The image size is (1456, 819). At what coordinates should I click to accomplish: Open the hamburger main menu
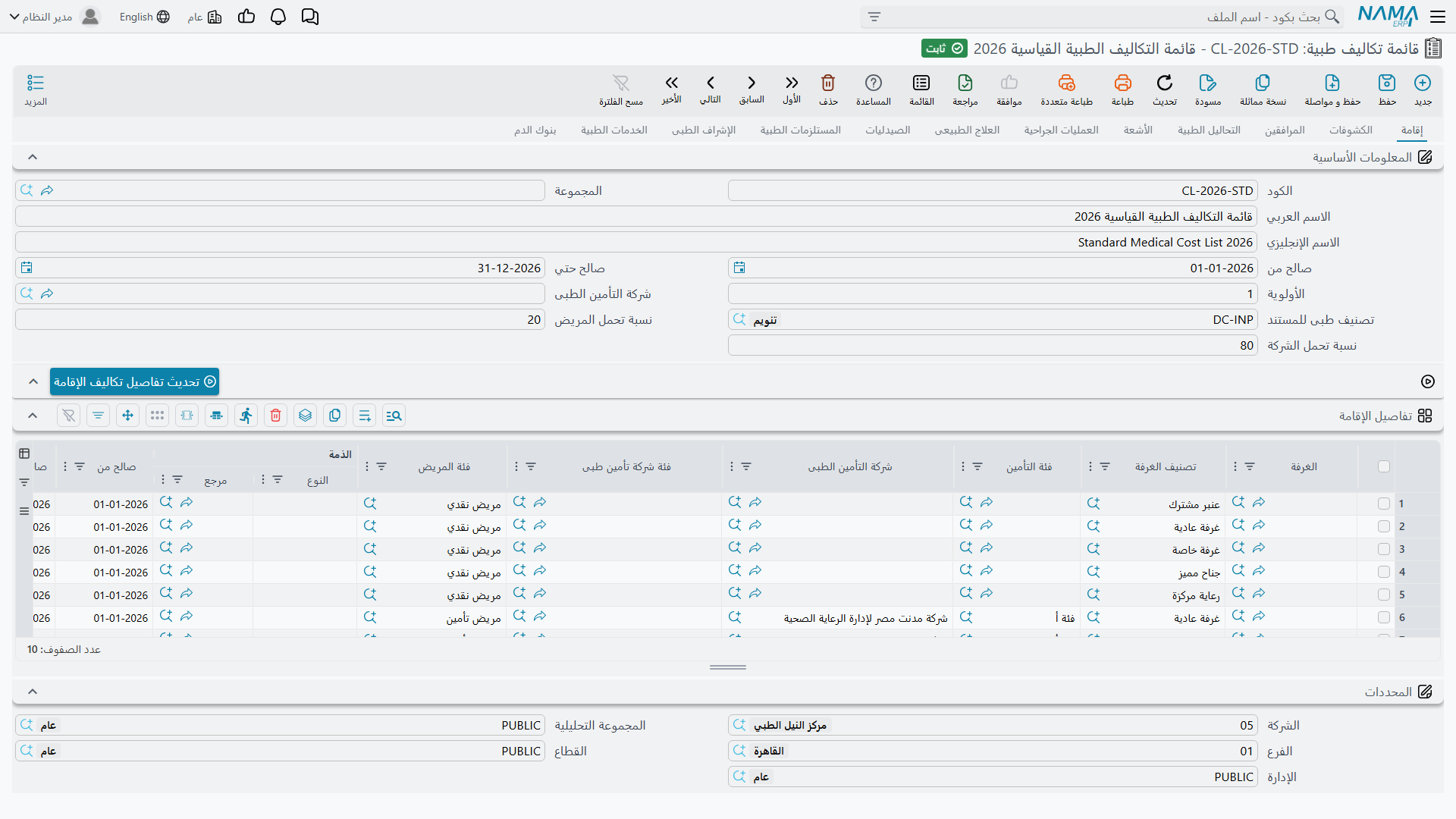click(1438, 17)
